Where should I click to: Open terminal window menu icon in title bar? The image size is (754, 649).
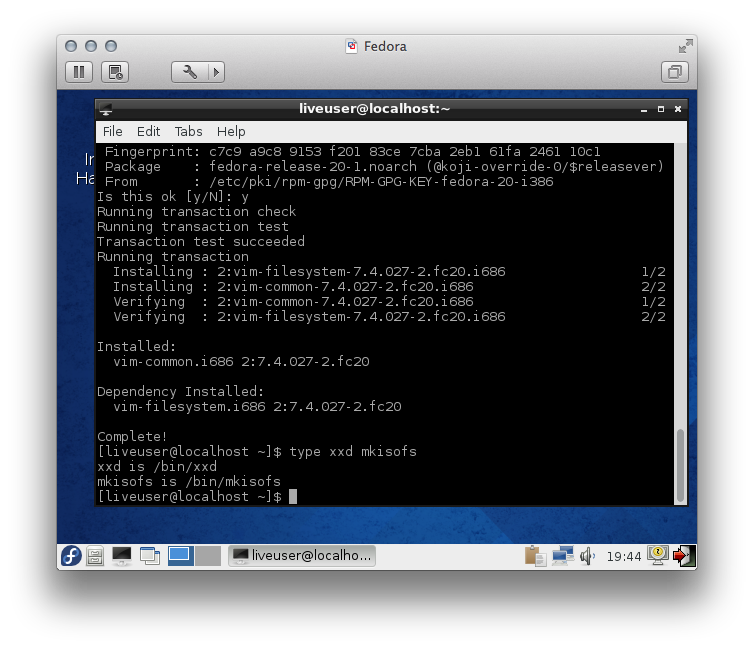point(106,110)
